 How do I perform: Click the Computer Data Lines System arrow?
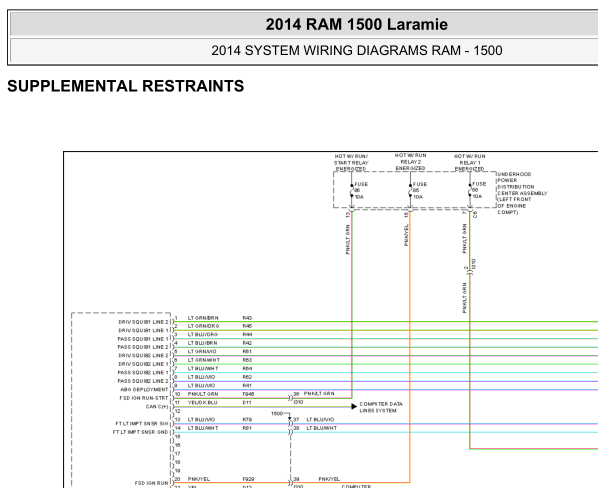354,406
